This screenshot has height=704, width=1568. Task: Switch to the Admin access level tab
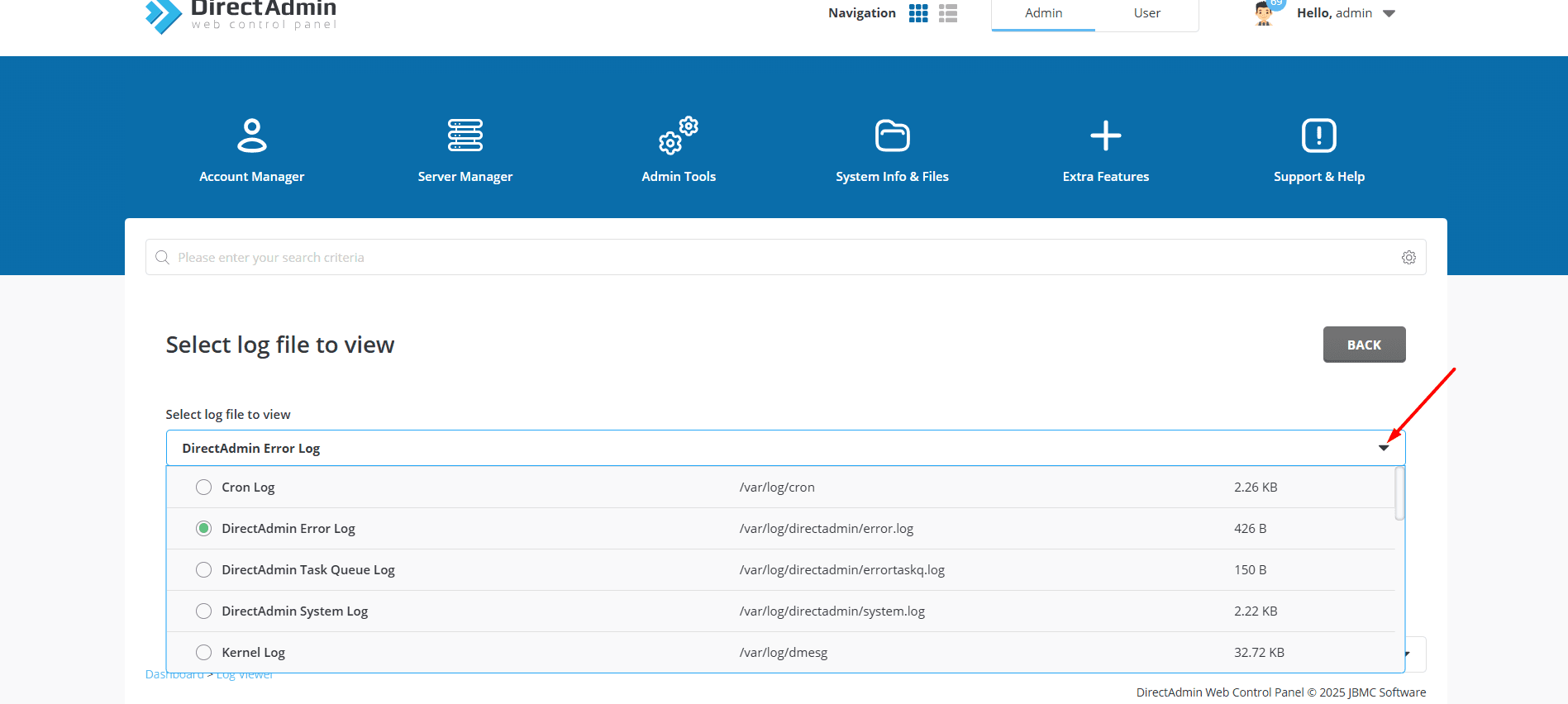[1043, 13]
